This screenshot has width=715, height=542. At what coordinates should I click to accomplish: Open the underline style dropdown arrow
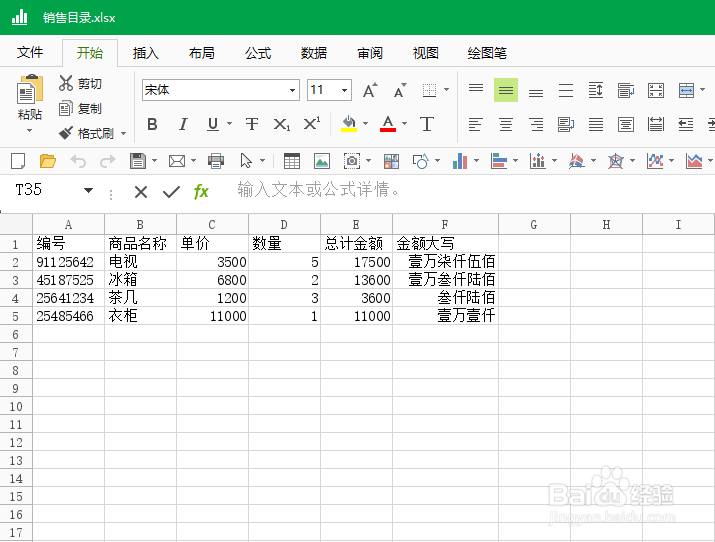click(229, 124)
